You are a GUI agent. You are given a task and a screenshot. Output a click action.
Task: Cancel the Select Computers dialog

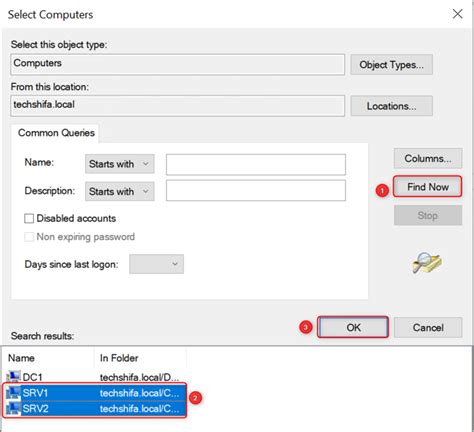(x=428, y=327)
